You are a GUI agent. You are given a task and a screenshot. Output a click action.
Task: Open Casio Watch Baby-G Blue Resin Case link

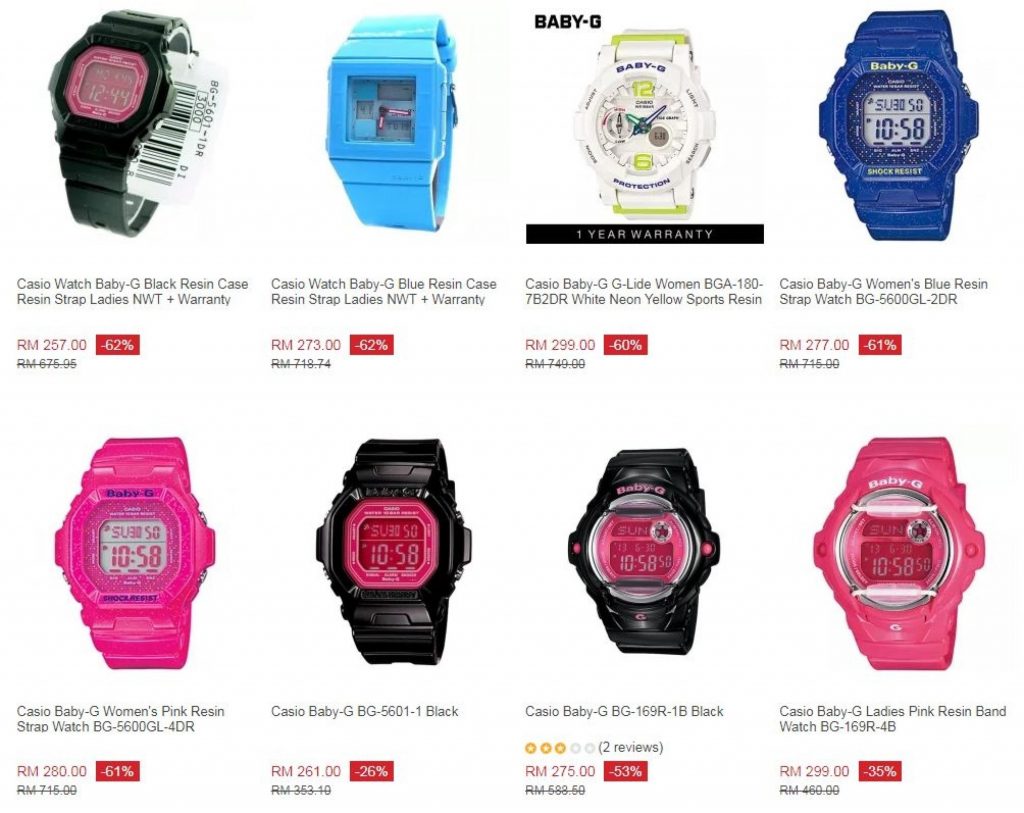[384, 292]
